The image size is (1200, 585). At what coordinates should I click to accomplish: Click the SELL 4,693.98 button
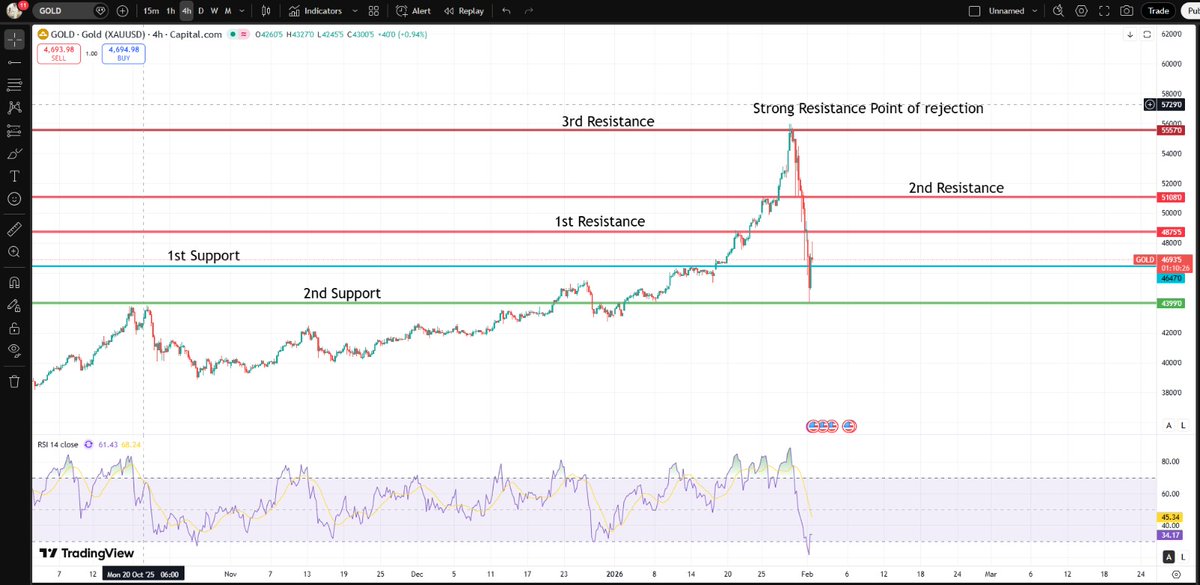[60, 54]
